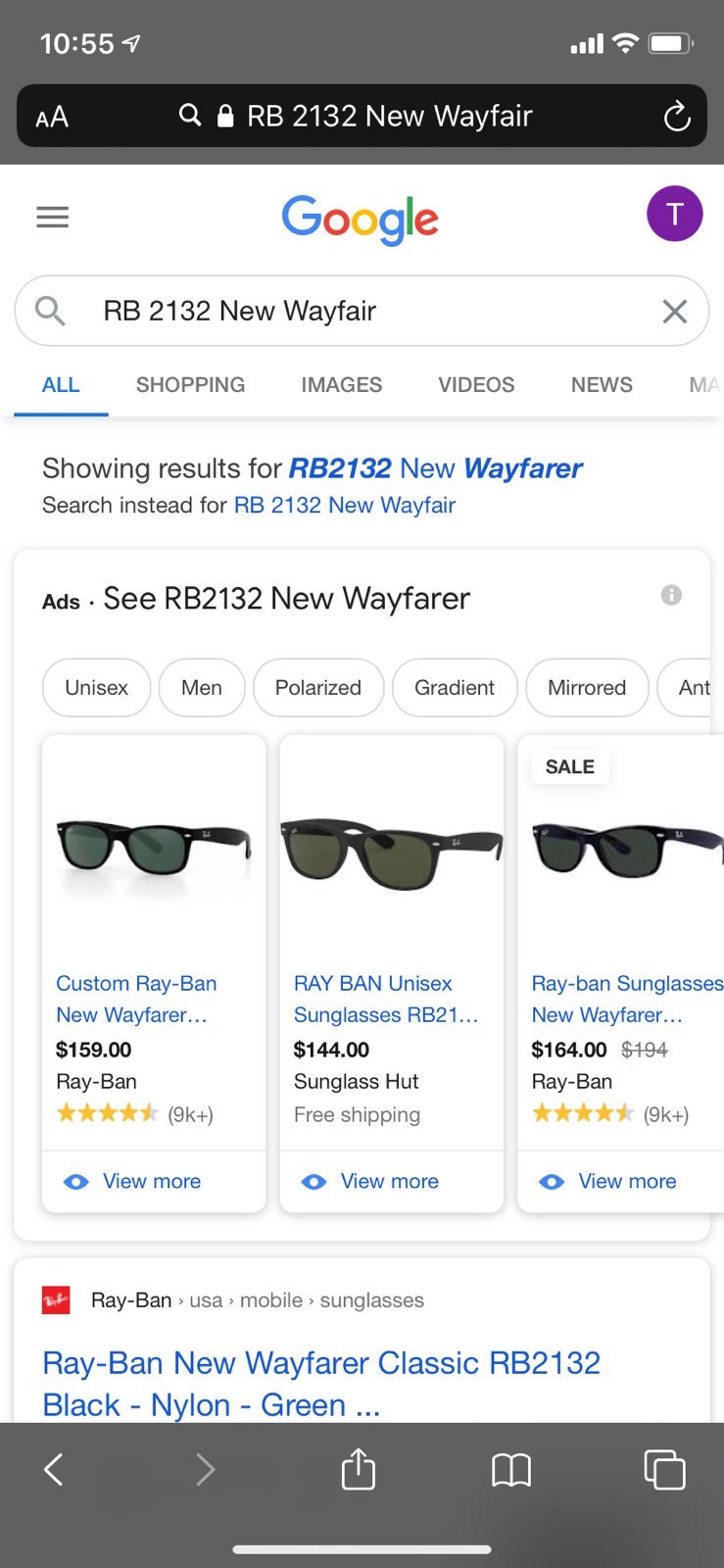Search instead for RB 2132 New Wayfair
Screen dimensions: 724x1568
tap(345, 506)
